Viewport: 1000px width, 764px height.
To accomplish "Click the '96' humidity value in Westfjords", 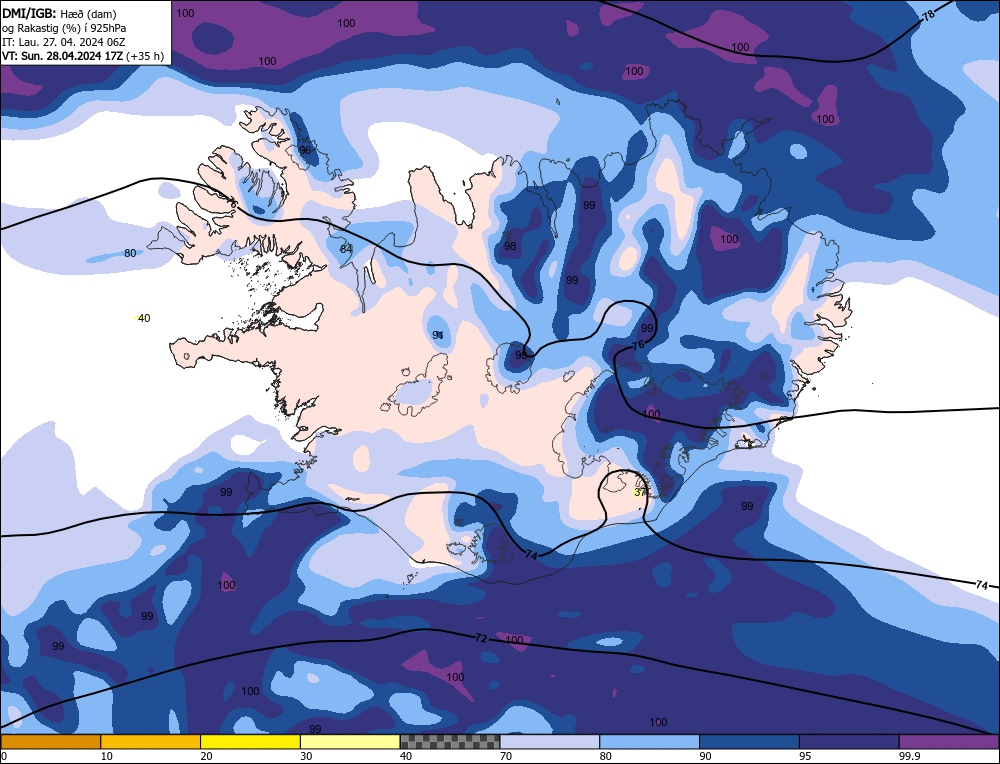I will (305, 150).
